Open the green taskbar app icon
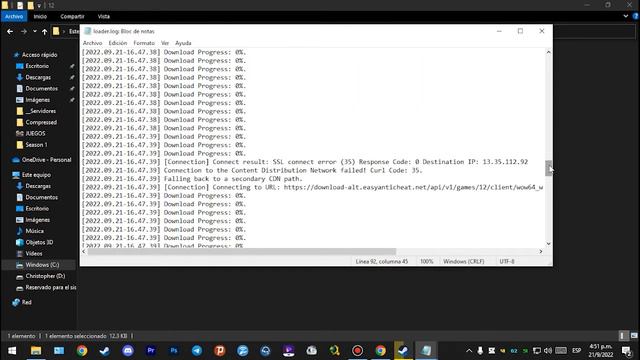This screenshot has width=640, height=360. point(335,351)
